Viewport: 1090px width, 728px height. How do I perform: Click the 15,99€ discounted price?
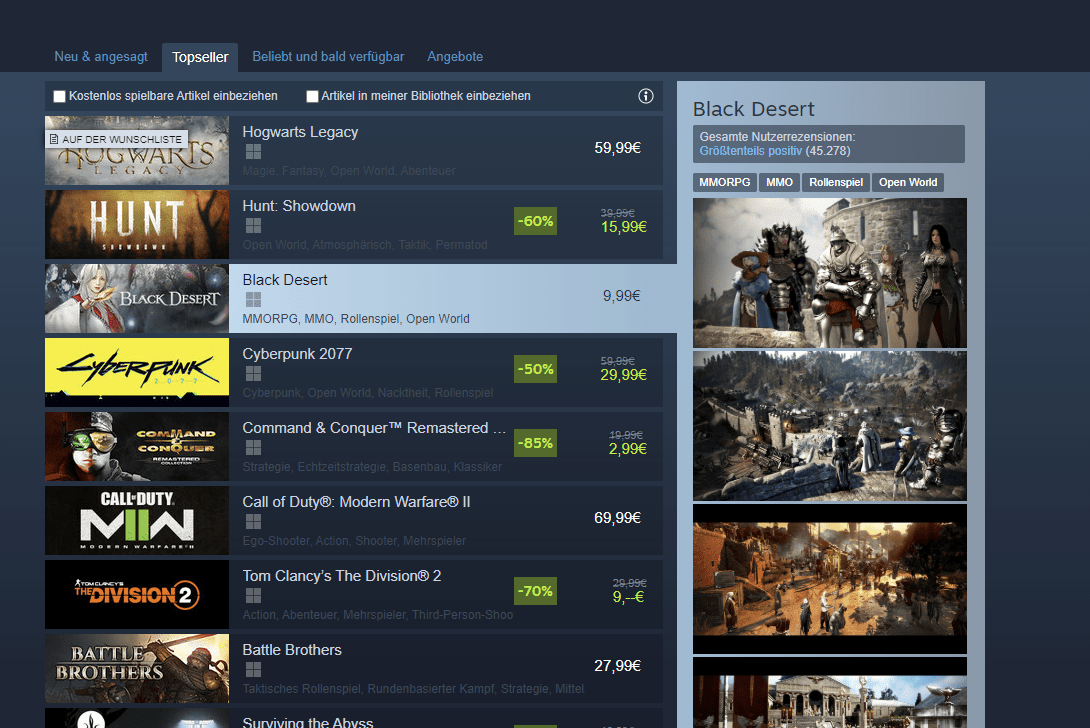pyautogui.click(x=624, y=227)
